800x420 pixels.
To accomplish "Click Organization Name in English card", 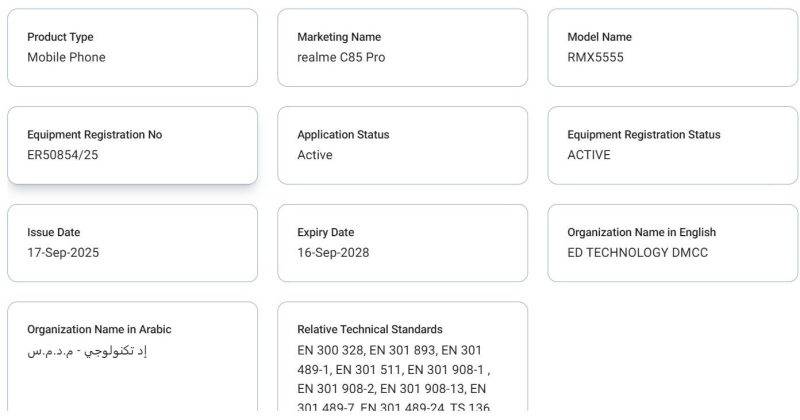I will [672, 243].
